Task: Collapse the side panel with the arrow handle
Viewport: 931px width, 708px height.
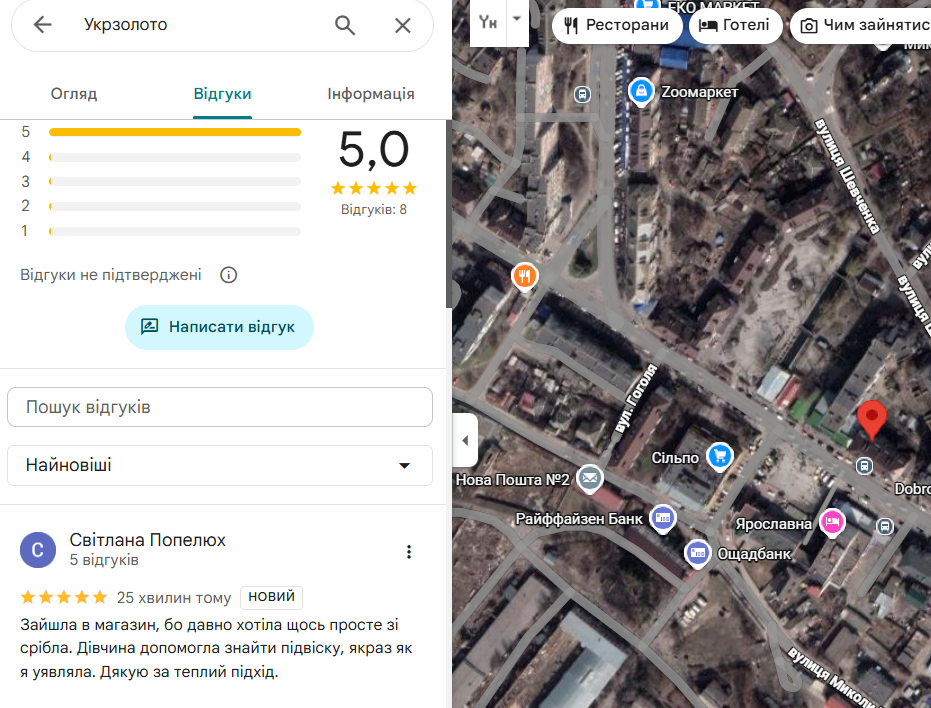Action: coord(465,440)
